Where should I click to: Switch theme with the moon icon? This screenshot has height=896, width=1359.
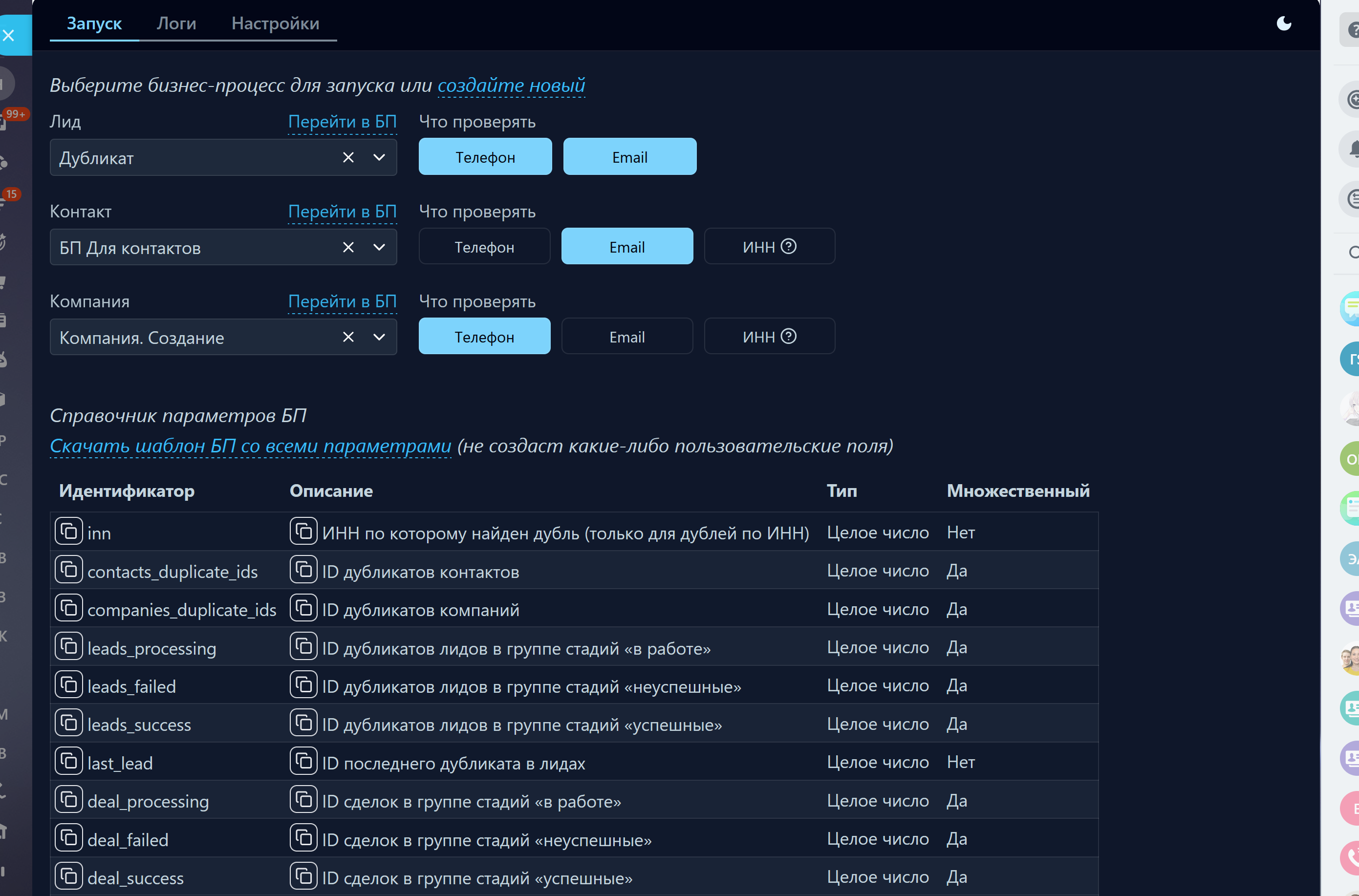(x=1284, y=23)
